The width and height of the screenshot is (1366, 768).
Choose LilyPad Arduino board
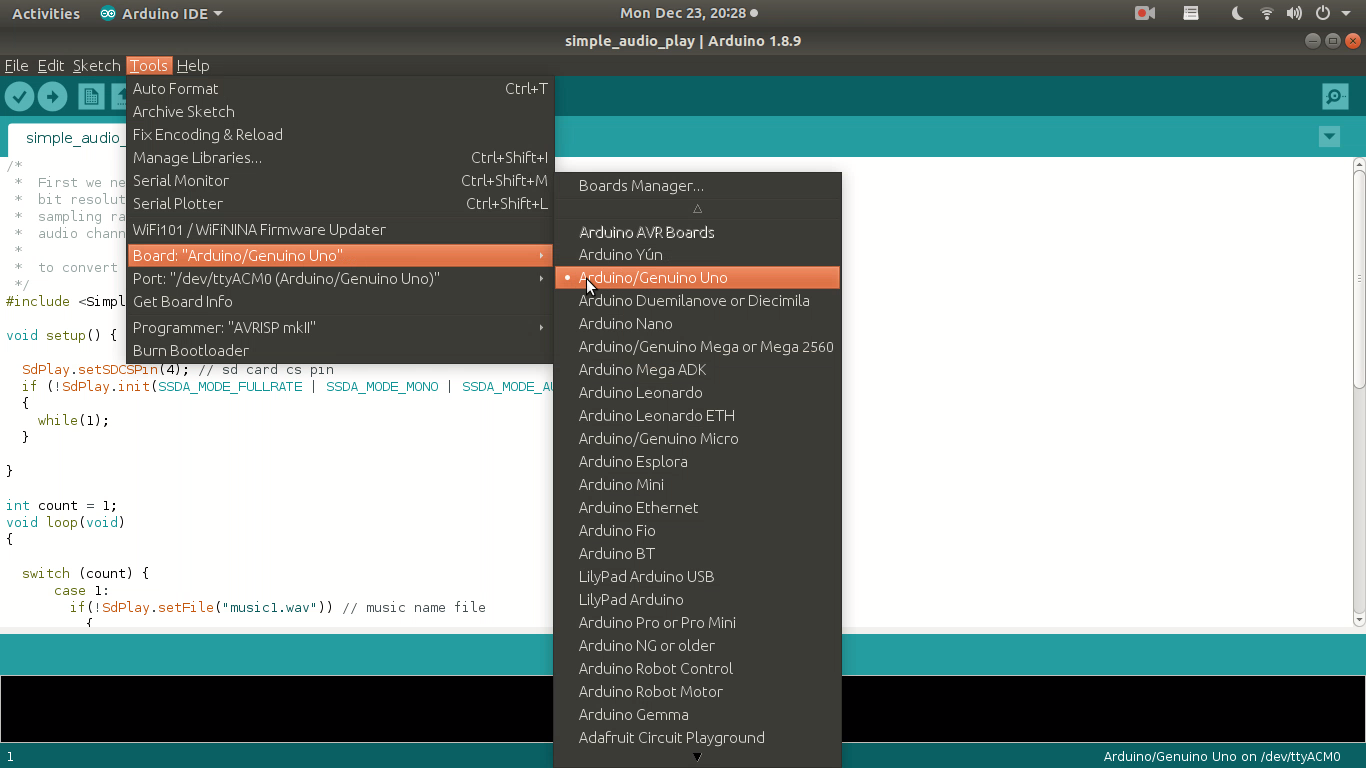pos(697,600)
